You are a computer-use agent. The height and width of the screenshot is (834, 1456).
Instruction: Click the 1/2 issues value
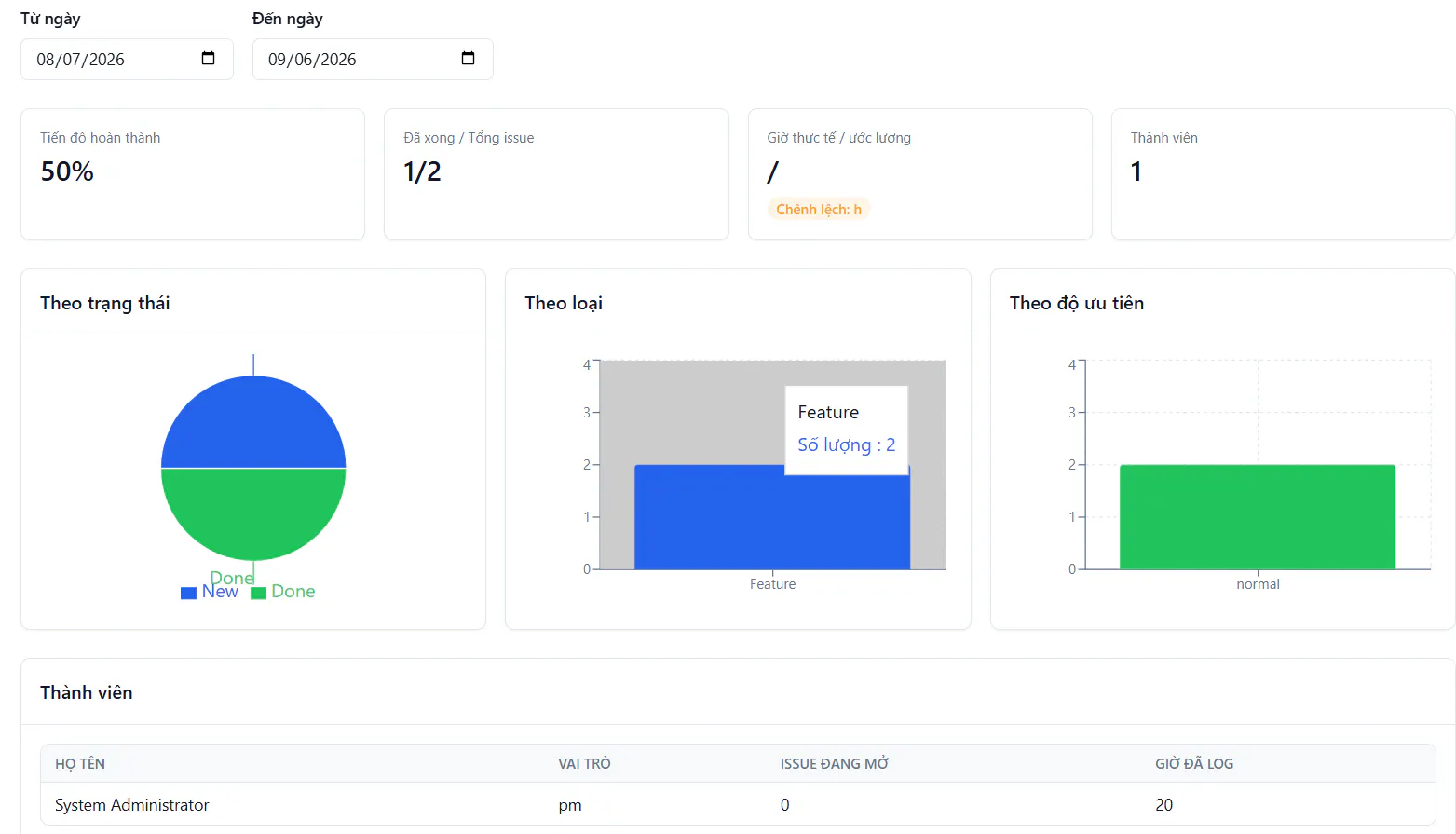(422, 171)
